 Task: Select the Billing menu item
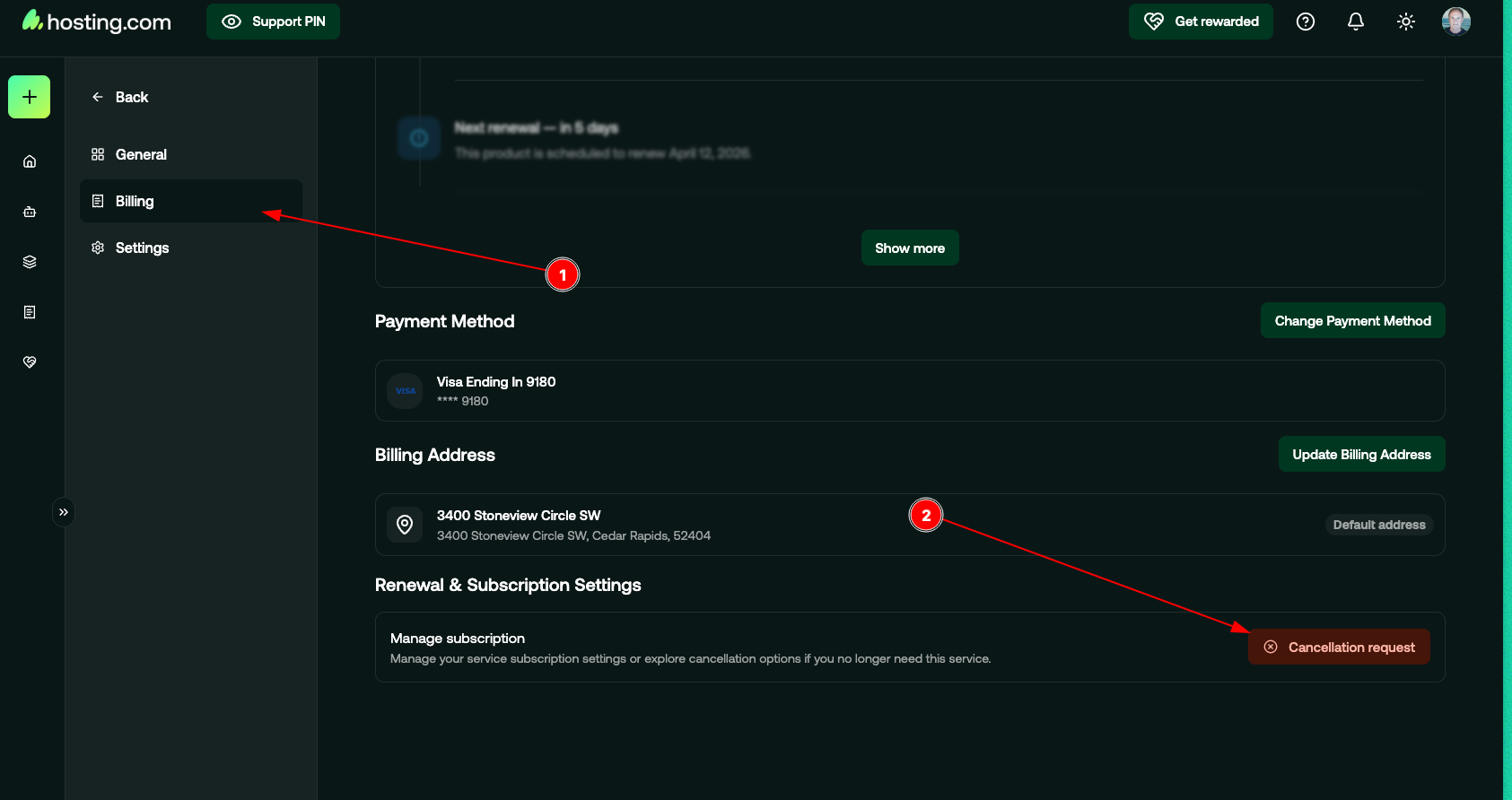[135, 201]
